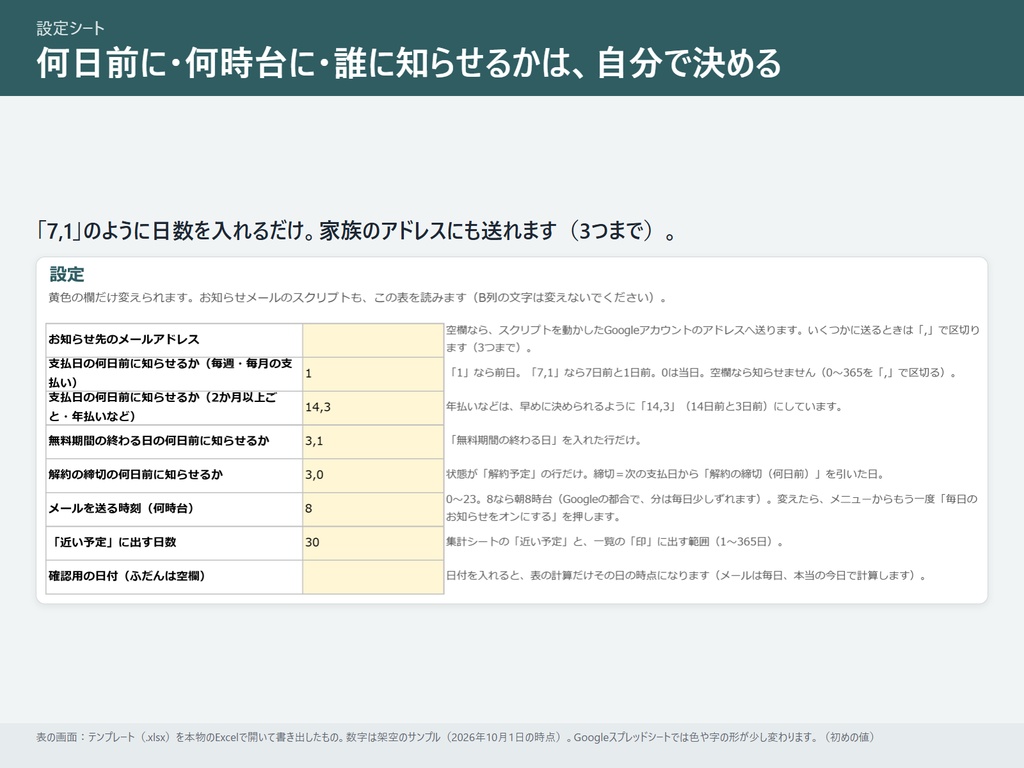Click the slide title 何日前に・何時台に・誰に知らせるかは
Screen dimensions: 1024x768
coord(409,63)
